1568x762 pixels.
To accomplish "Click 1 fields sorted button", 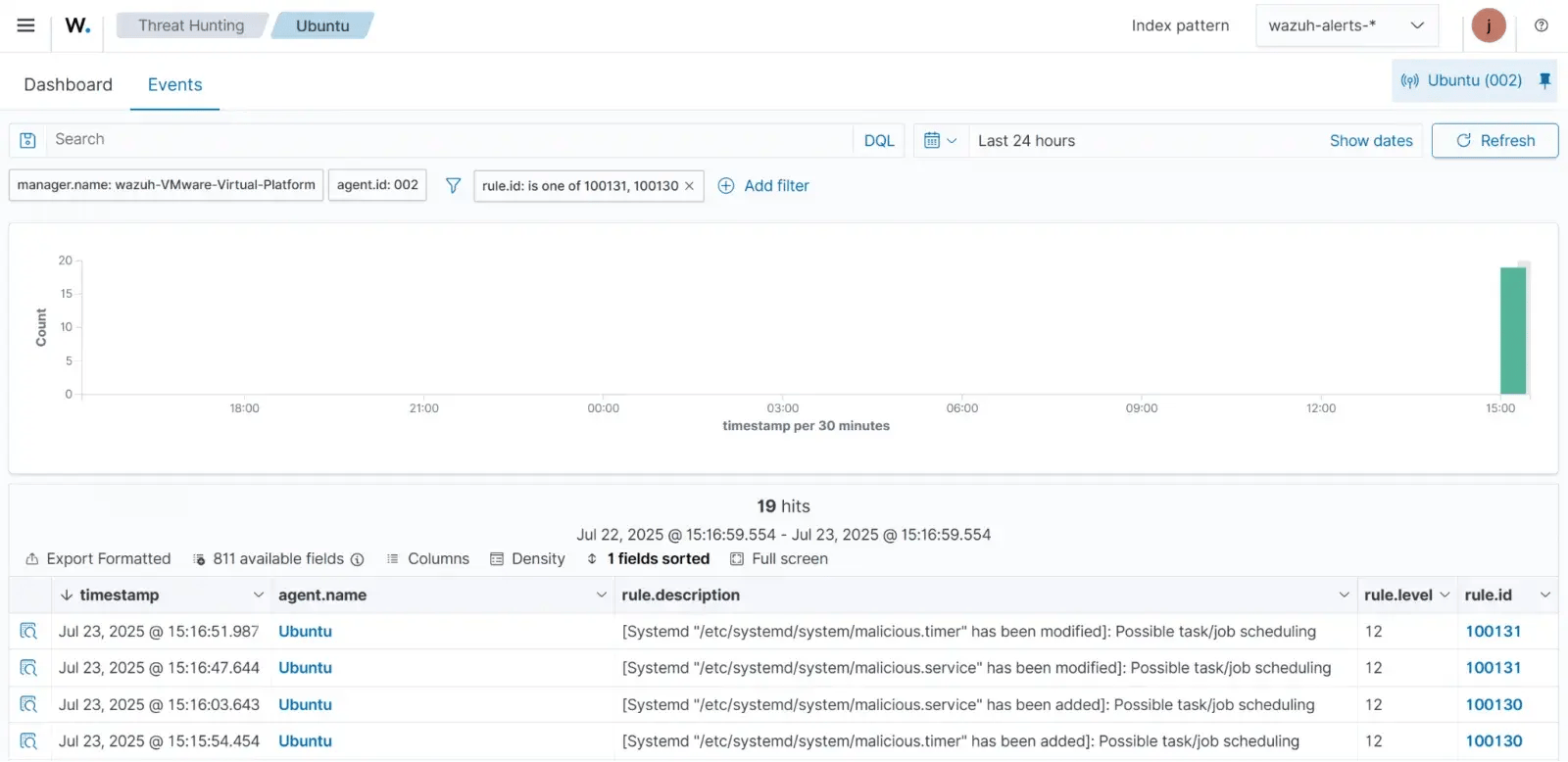I will tap(648, 558).
